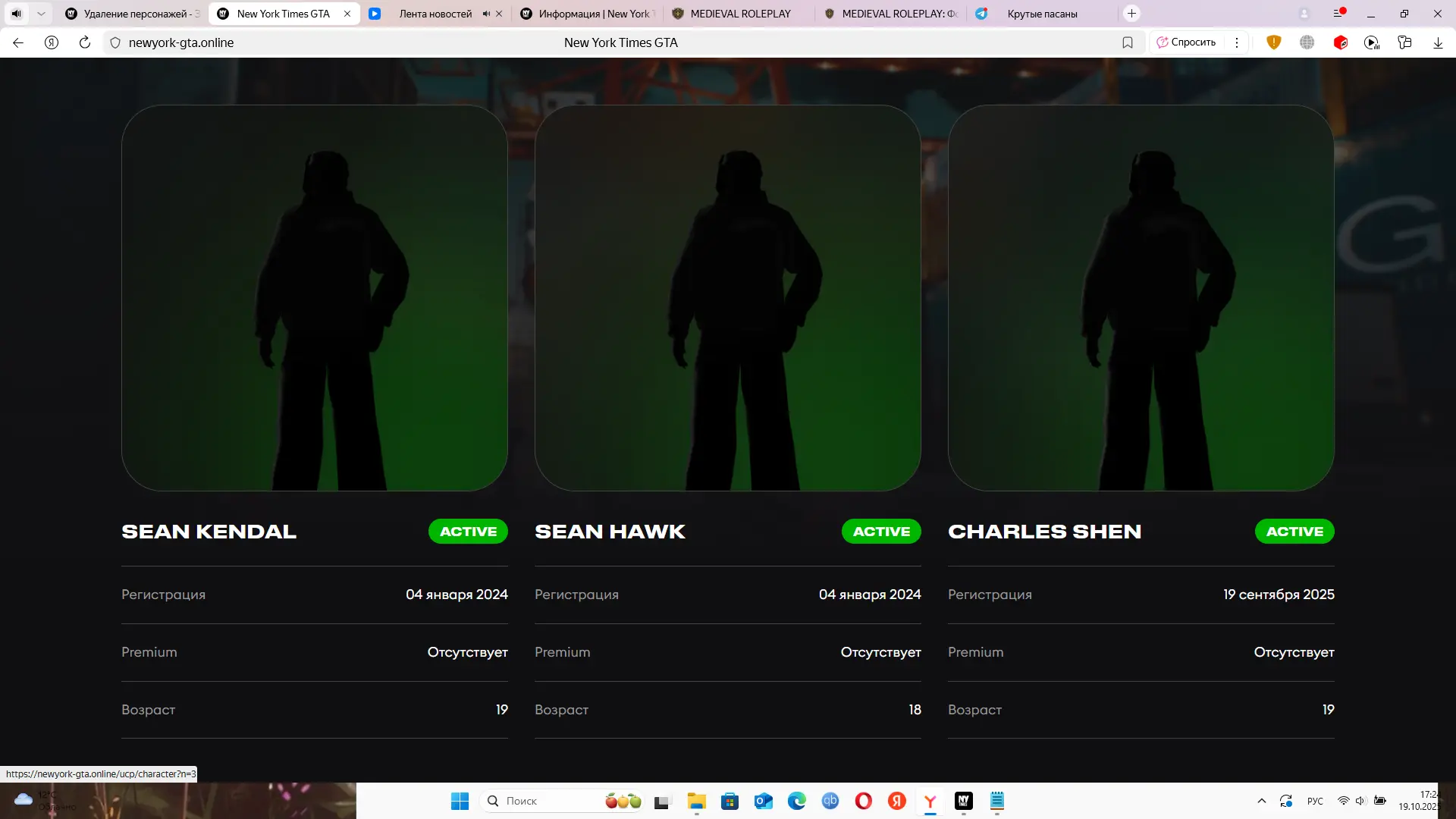Open the SEAN KENDAL character name
The image size is (1456, 819).
pyautogui.click(x=209, y=532)
